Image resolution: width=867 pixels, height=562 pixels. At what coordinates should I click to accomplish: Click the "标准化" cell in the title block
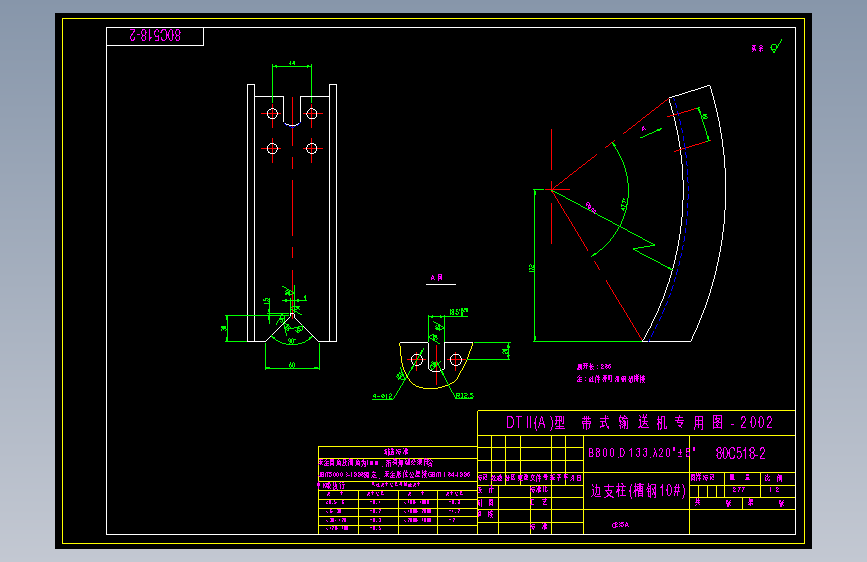pos(539,490)
